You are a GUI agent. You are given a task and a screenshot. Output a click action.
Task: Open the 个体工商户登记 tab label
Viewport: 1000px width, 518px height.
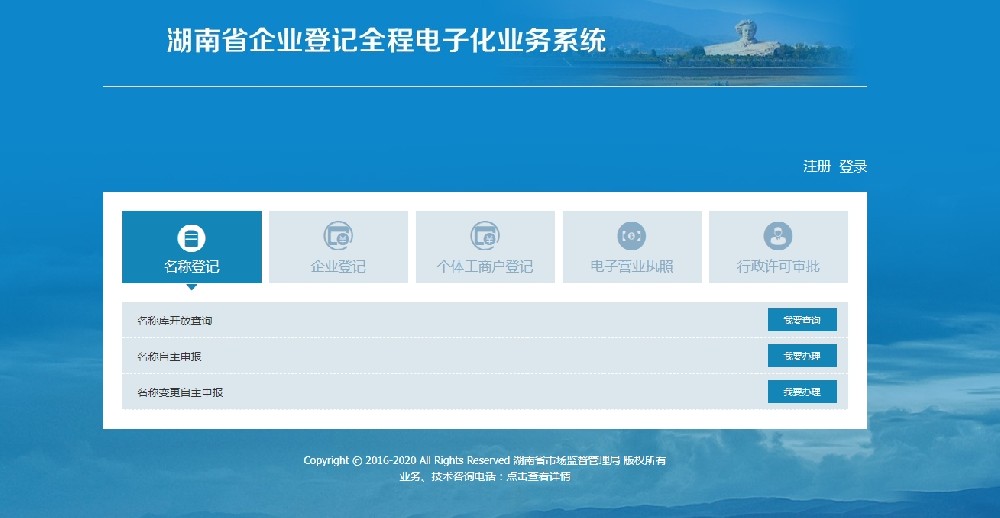point(485,267)
